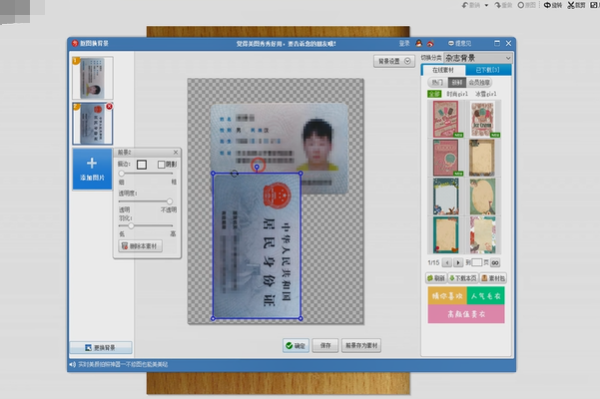Select the 全部 filter tag

click(434, 94)
